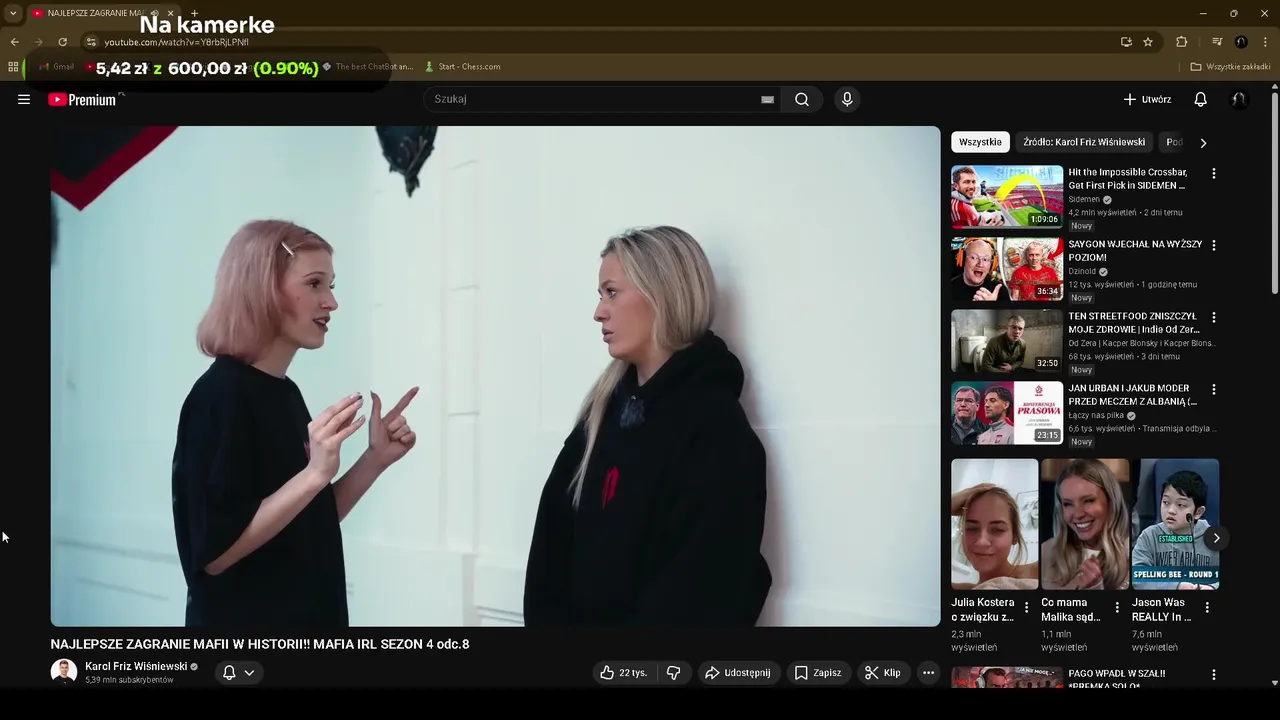1280x720 pixels.
Task: Open Julia Kostera short thumbnail
Action: click(x=994, y=524)
